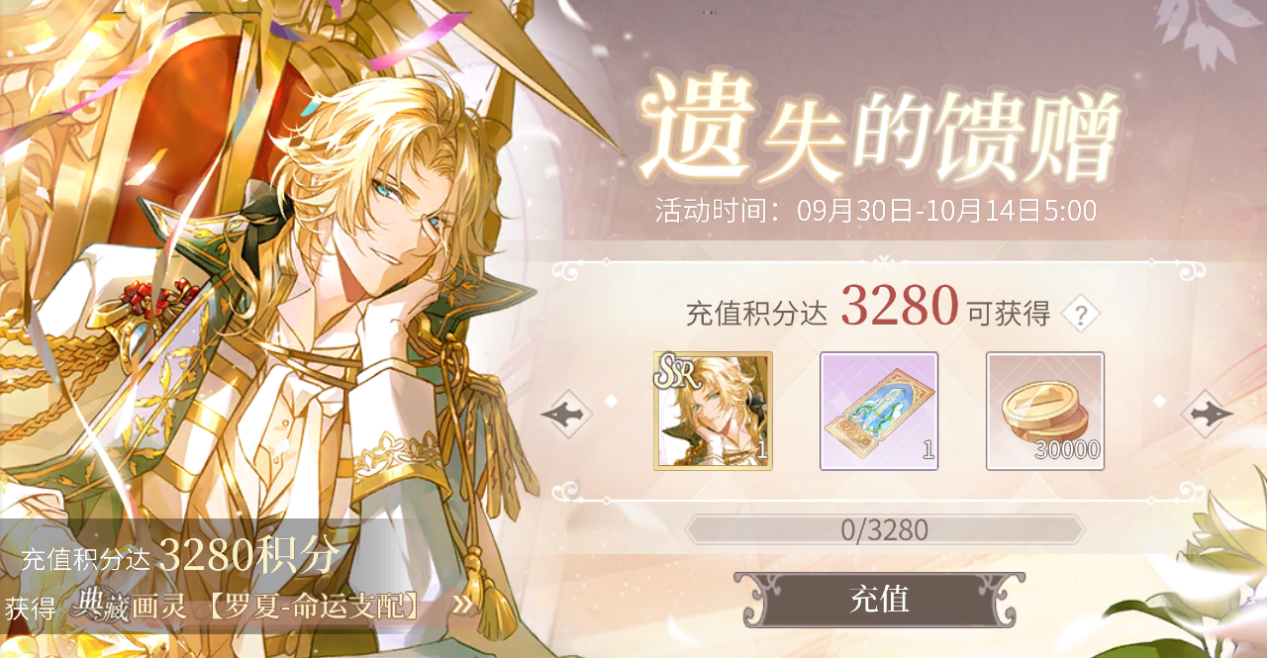Go to previous reward tier arrow
1267x658 pixels.
[566, 412]
